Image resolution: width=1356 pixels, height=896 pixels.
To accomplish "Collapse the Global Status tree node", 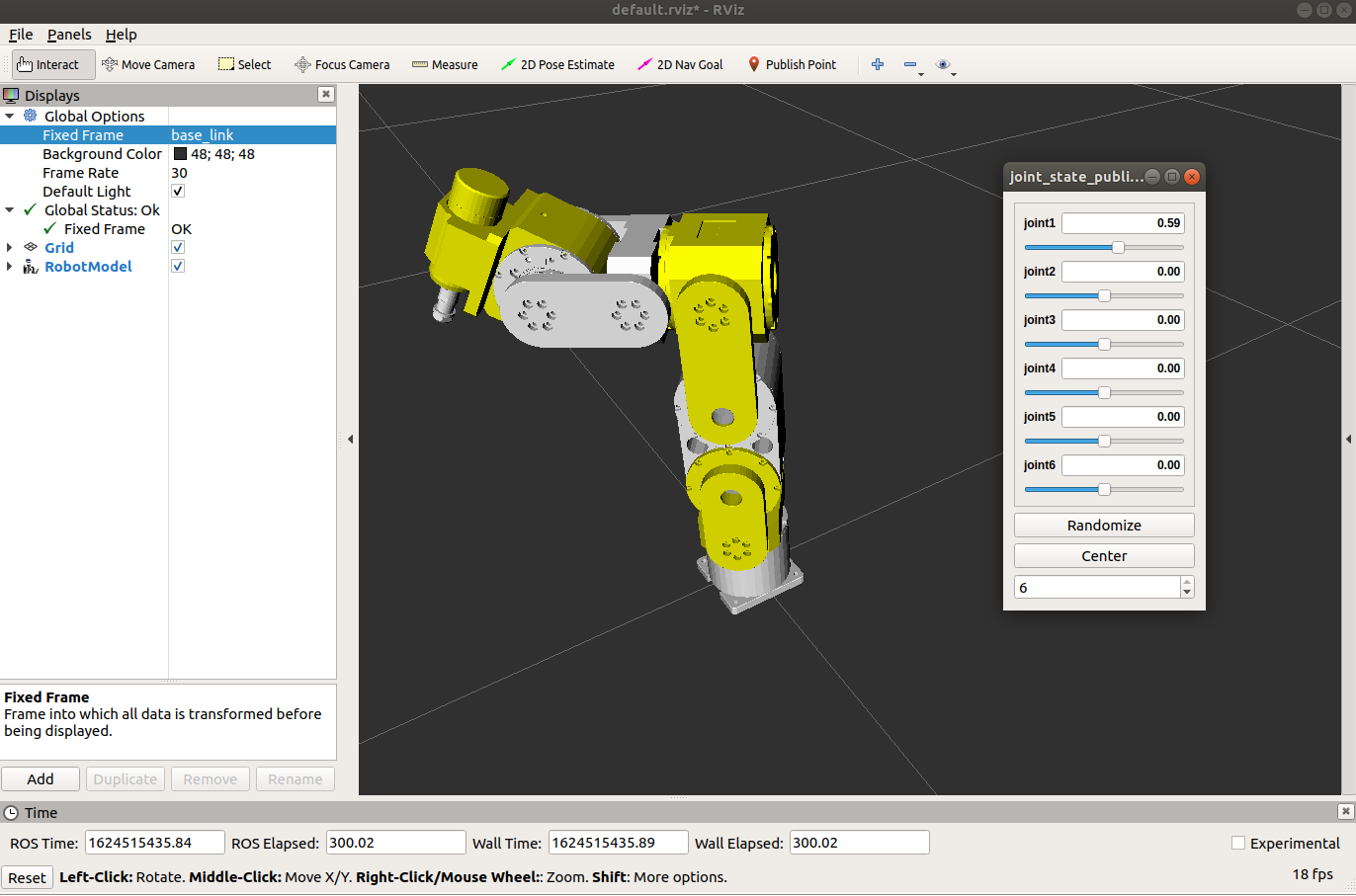I will coord(10,209).
